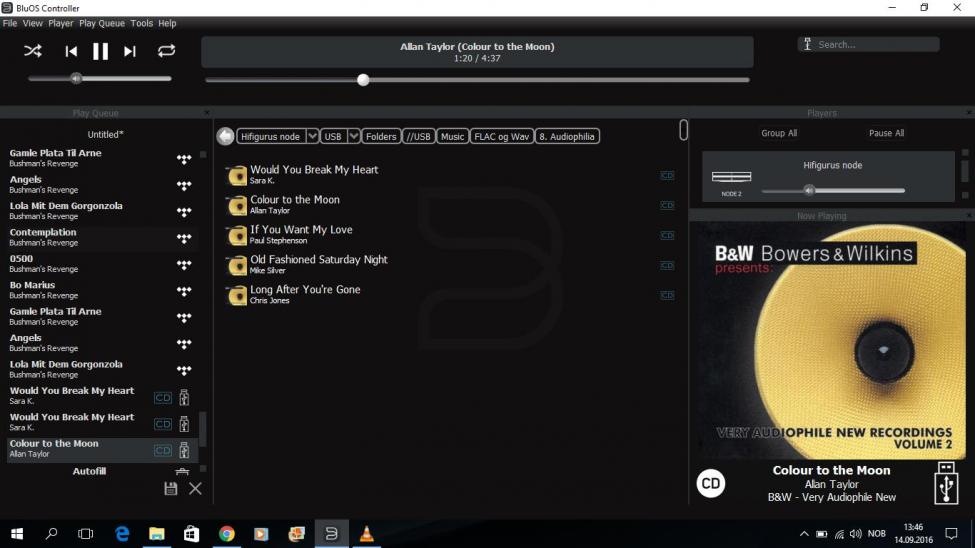Click the Untitled* playlist title
This screenshot has width=975, height=548.
point(105,134)
